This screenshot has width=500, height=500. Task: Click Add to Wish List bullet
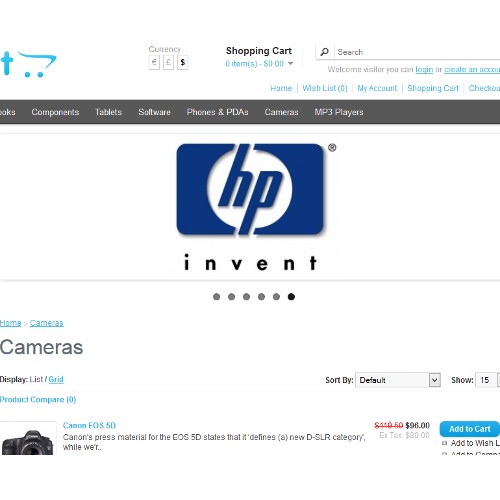click(444, 443)
